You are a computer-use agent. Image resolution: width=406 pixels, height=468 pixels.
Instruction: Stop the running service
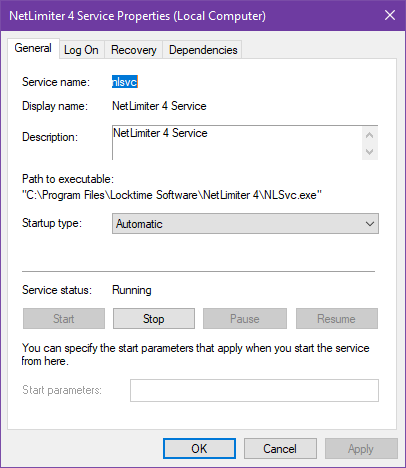coord(154,319)
